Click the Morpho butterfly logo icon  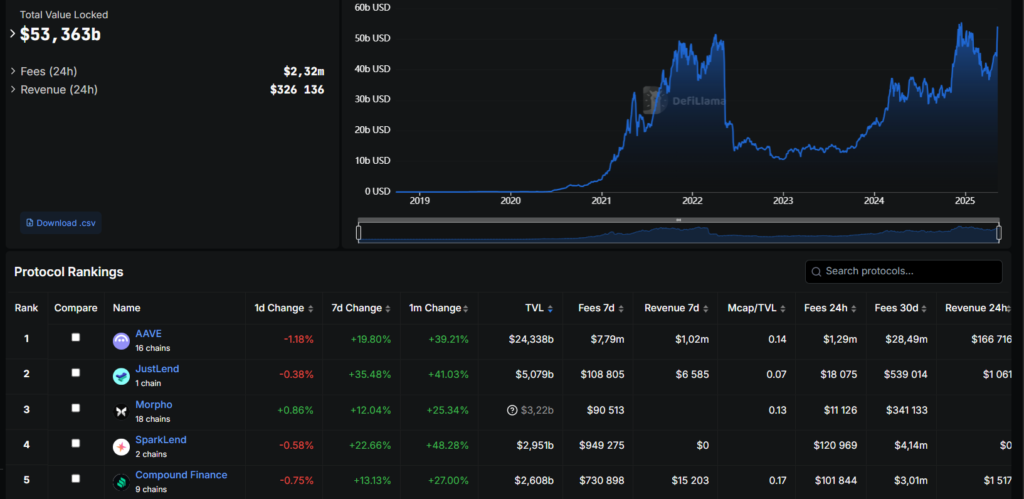pos(121,411)
